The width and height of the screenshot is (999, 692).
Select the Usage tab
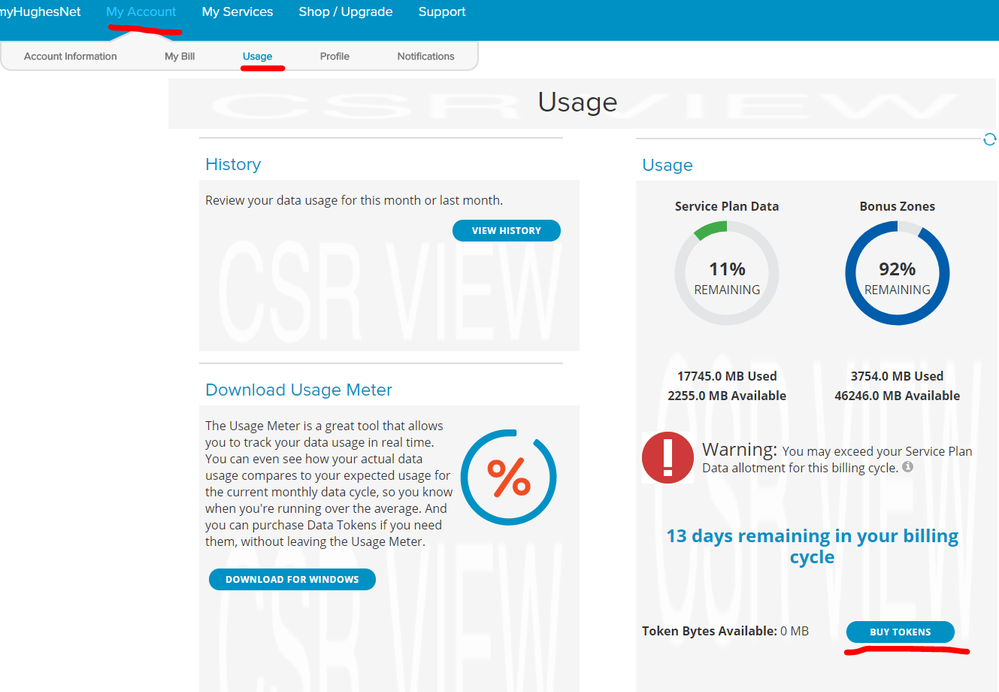pos(257,56)
